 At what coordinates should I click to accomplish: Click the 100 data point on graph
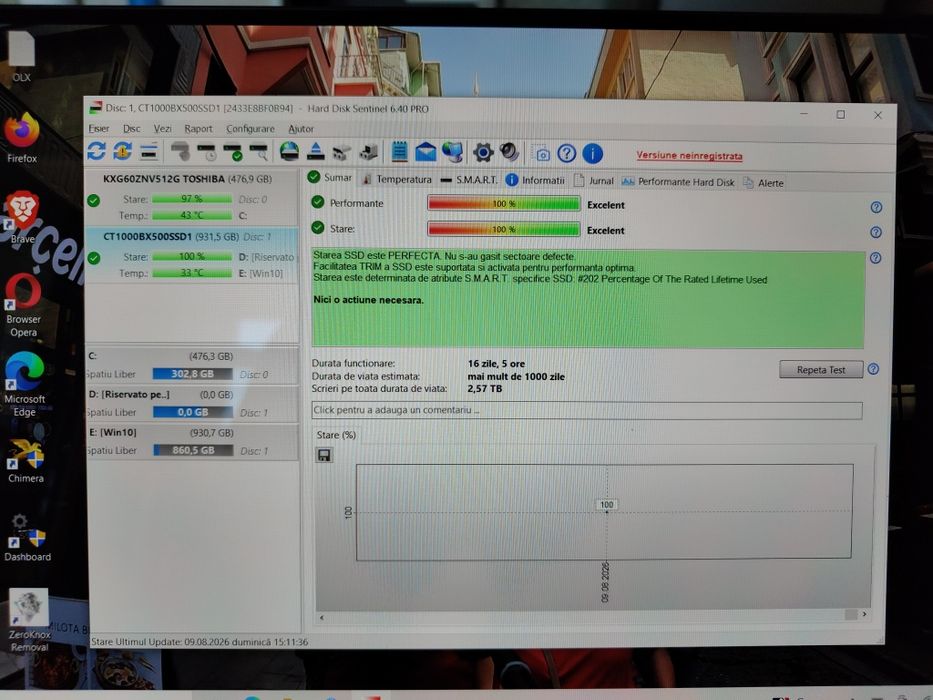point(606,505)
